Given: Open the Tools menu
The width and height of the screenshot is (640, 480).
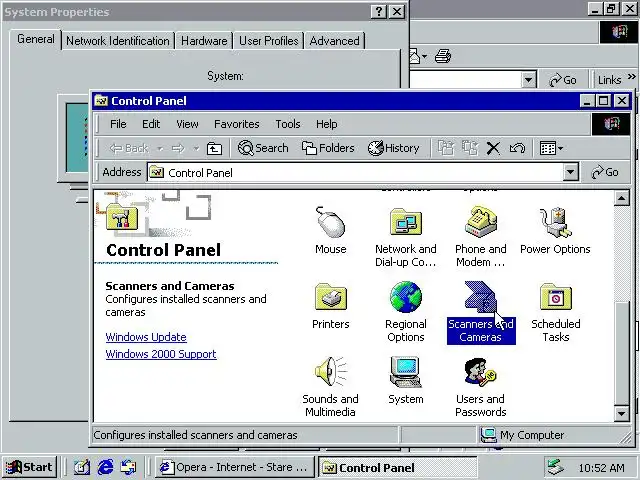Looking at the screenshot, I should pyautogui.click(x=288, y=124).
